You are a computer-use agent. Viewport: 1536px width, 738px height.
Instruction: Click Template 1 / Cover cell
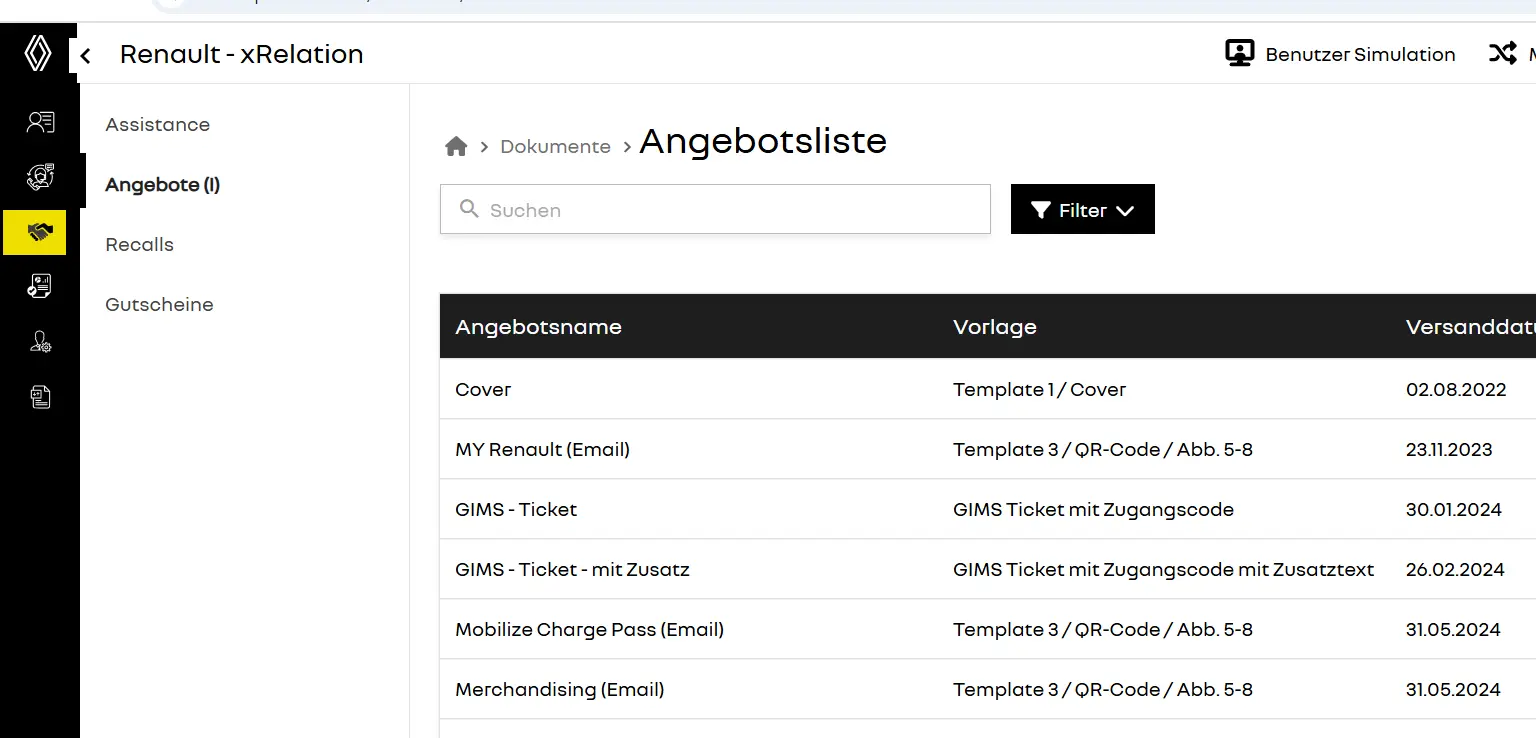(1040, 389)
